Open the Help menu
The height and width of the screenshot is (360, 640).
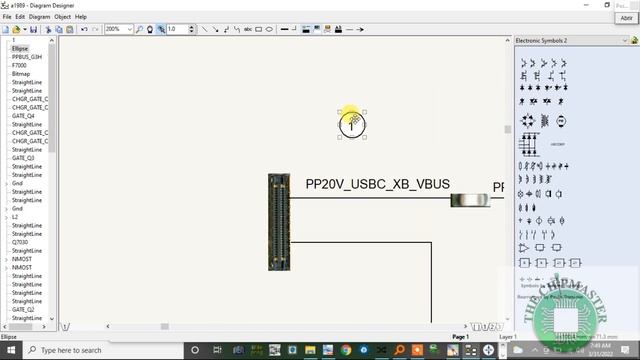81,17
